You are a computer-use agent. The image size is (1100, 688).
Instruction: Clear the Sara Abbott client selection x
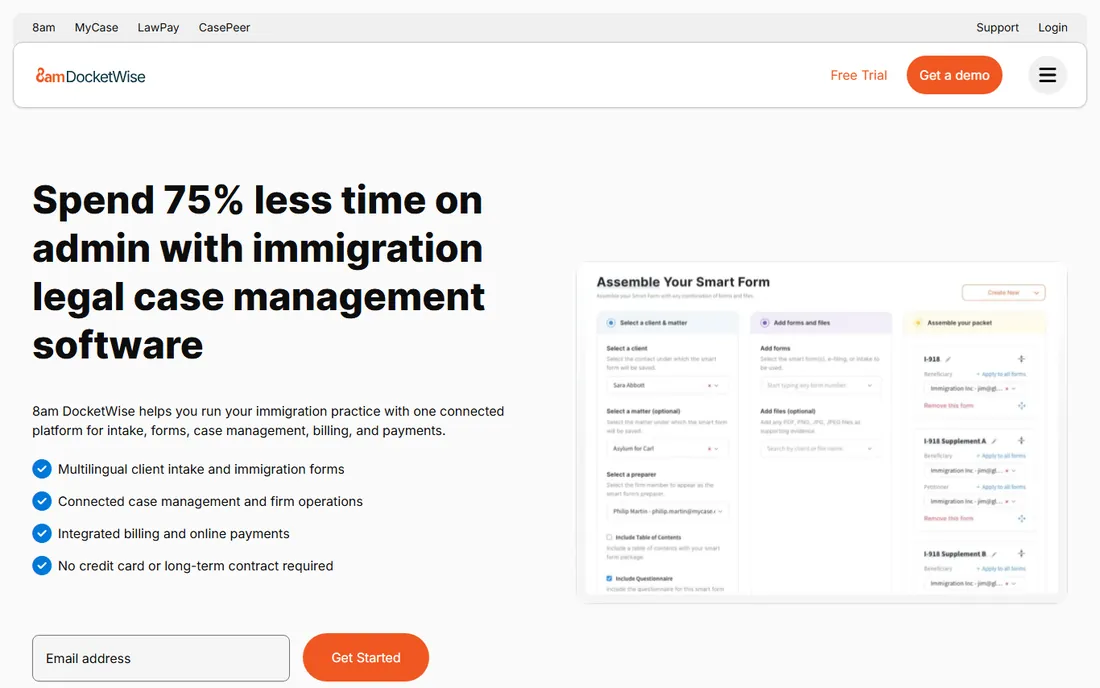pos(709,385)
